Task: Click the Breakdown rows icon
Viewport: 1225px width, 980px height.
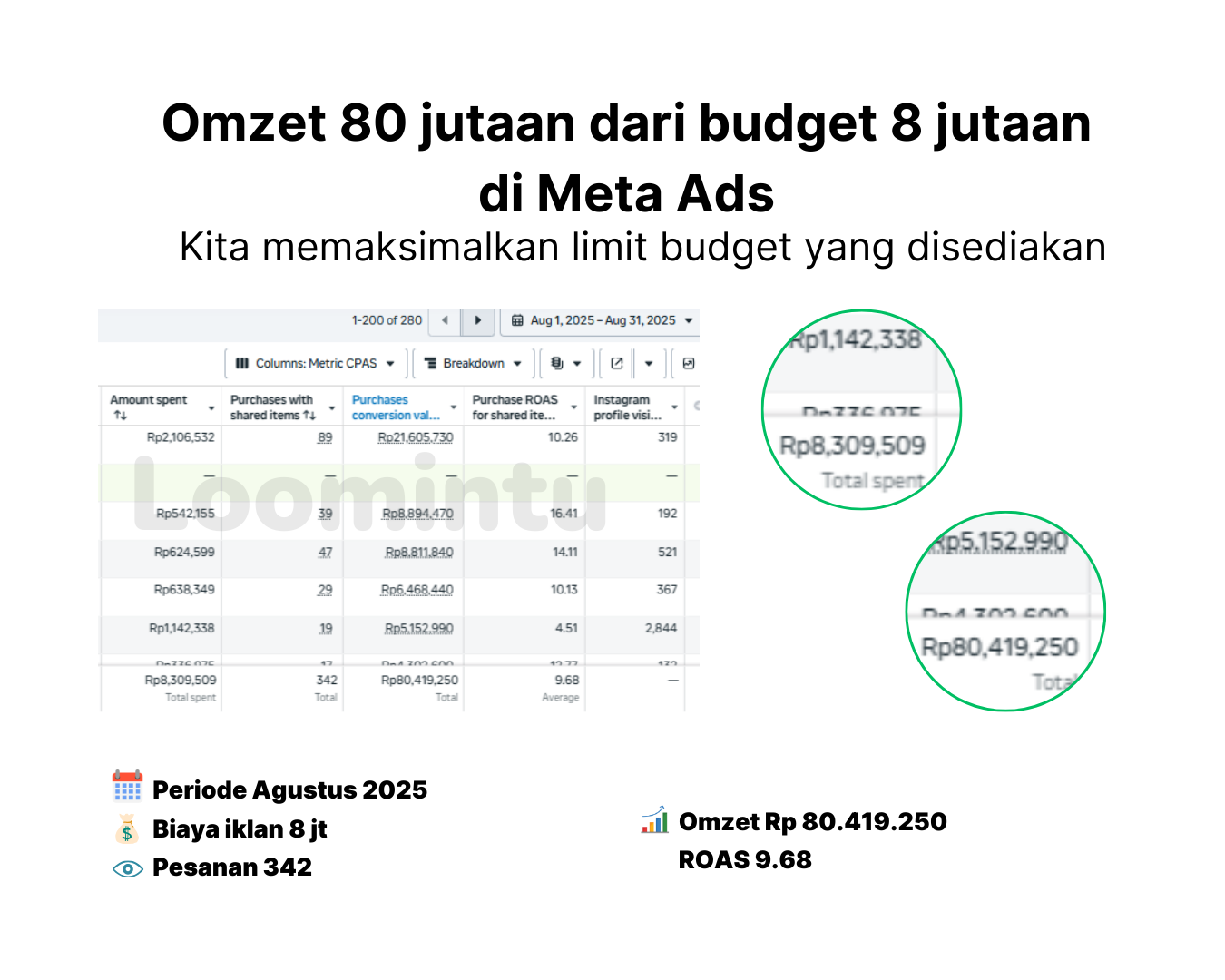Action: pos(430,363)
